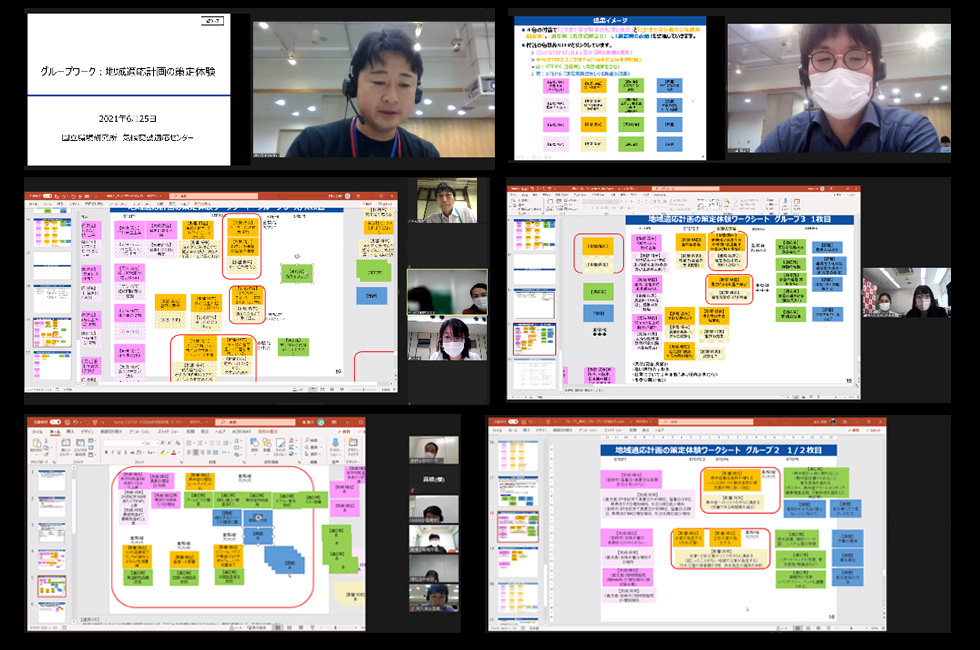Click Paste icon in bottom-left PowerPoint ribbon
The height and width of the screenshot is (650, 980).
(x=36, y=445)
